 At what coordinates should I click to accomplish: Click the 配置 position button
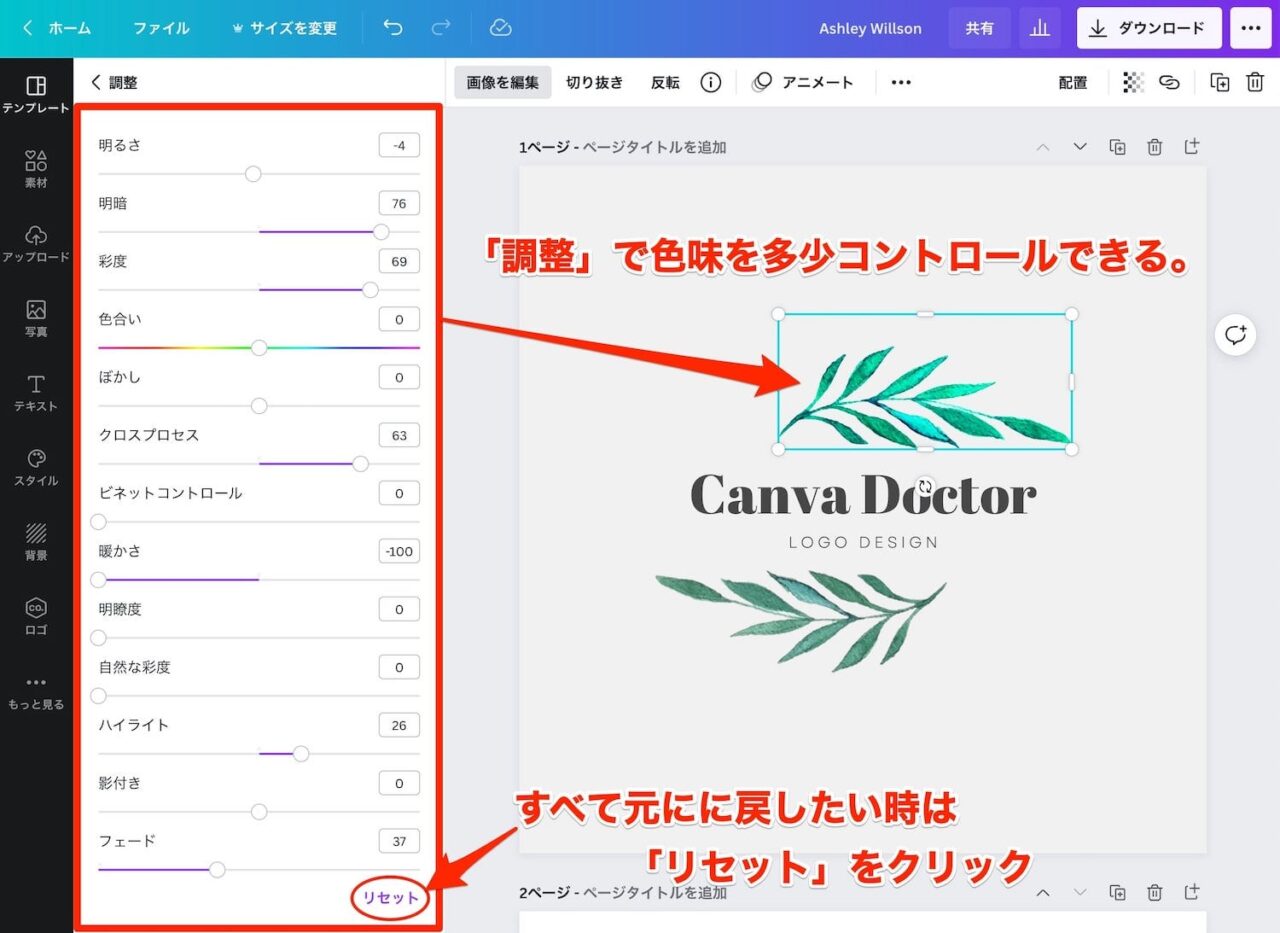tap(1073, 82)
